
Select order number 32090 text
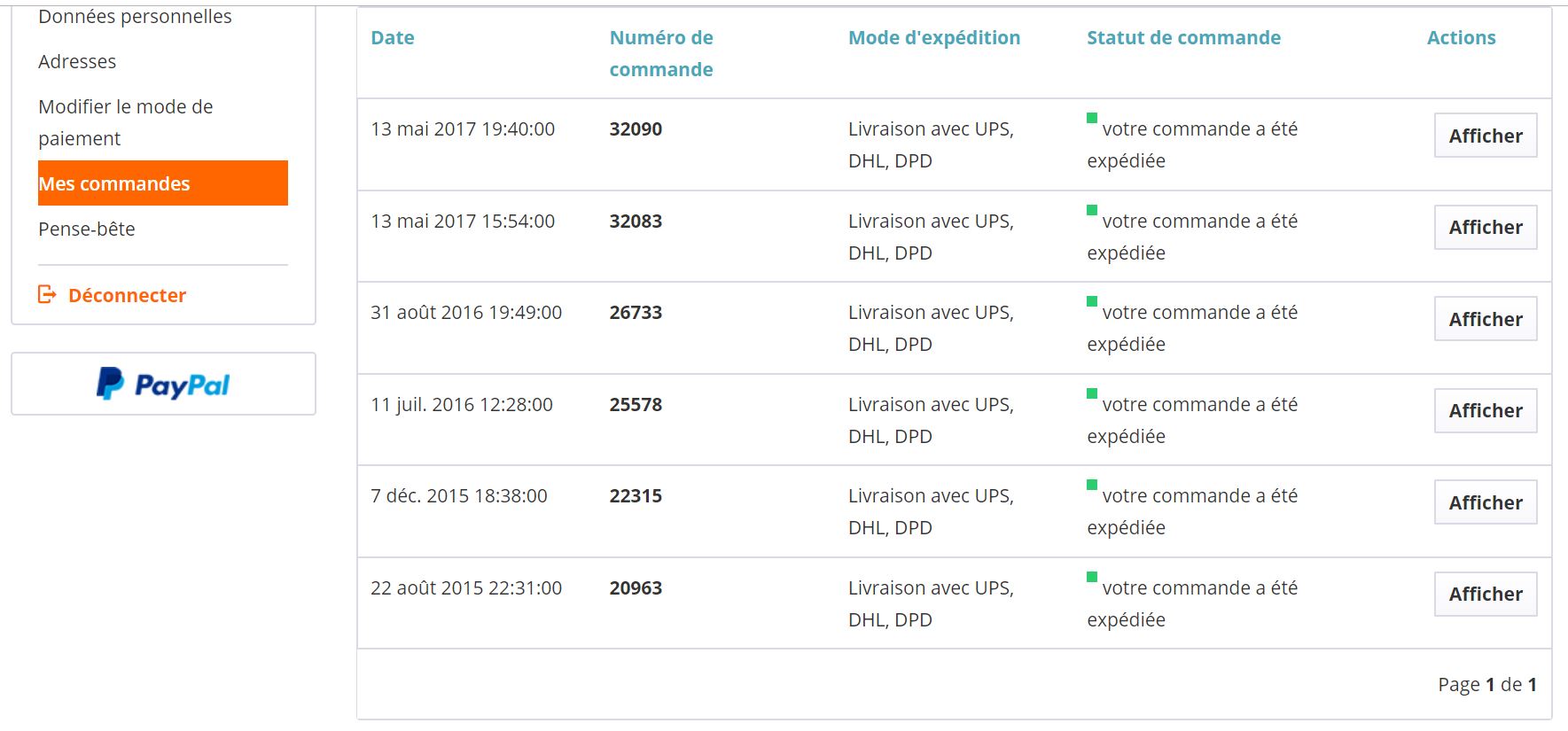coord(636,128)
